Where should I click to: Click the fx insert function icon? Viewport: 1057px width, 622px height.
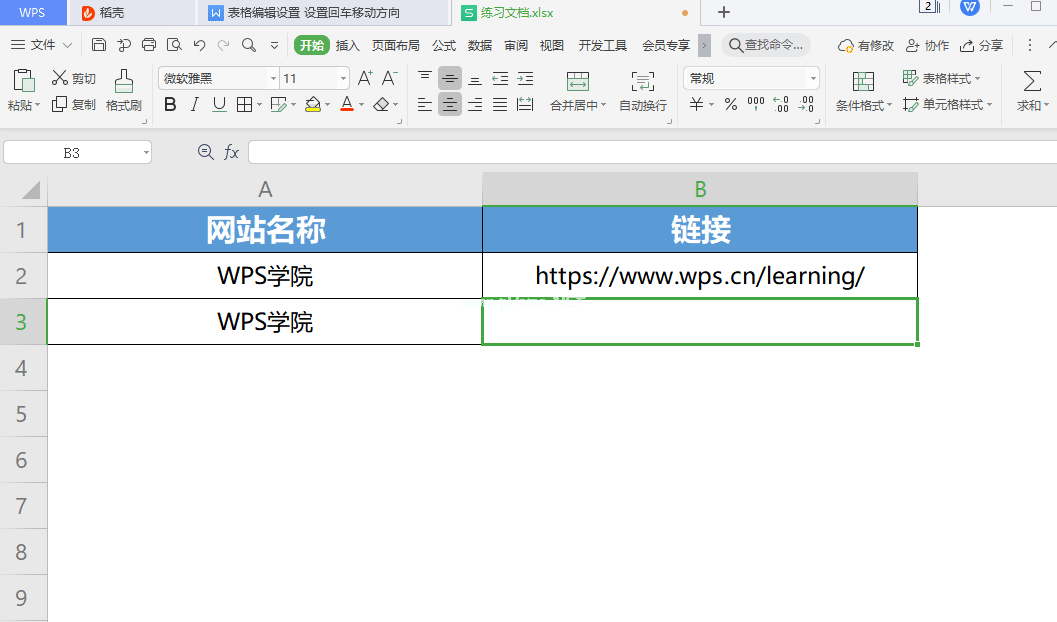tap(231, 152)
